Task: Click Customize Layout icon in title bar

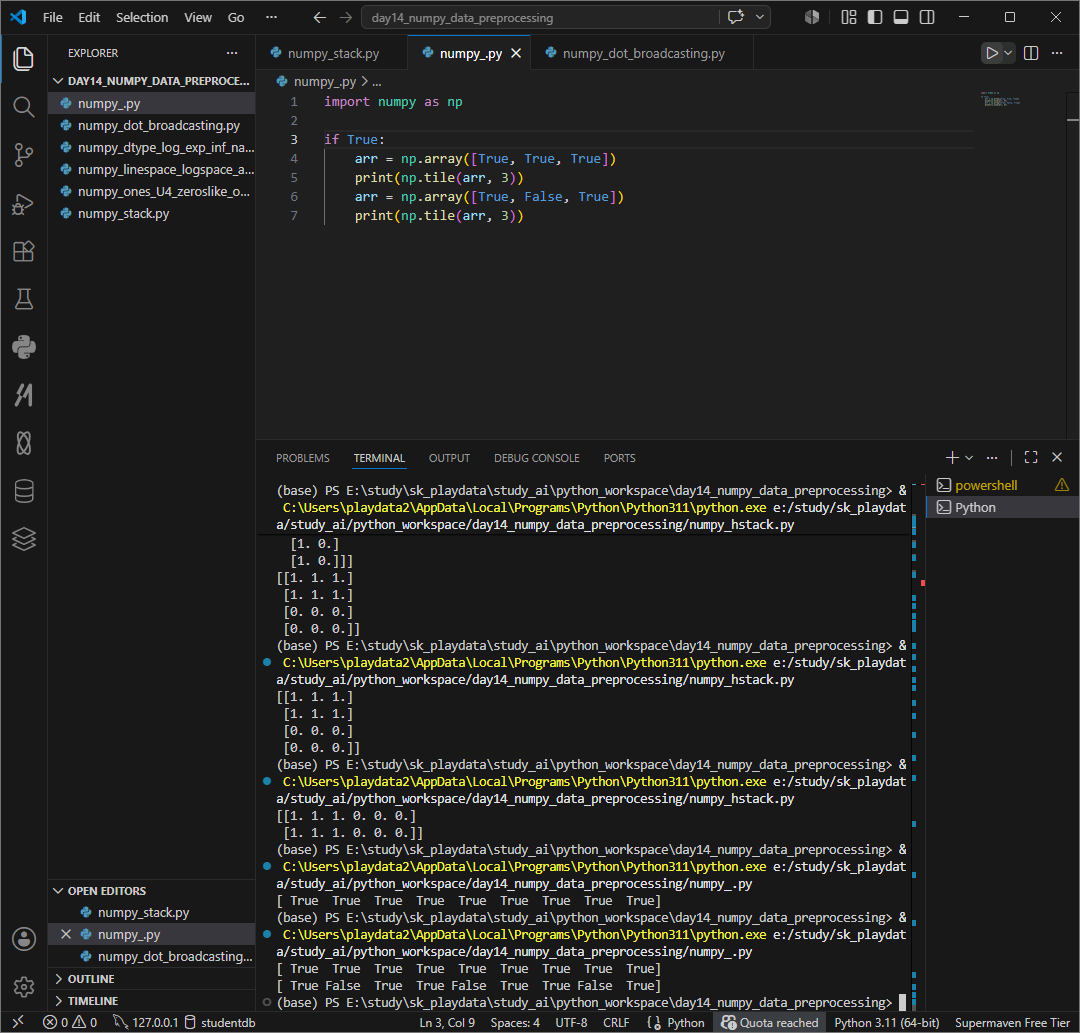Action: click(849, 17)
